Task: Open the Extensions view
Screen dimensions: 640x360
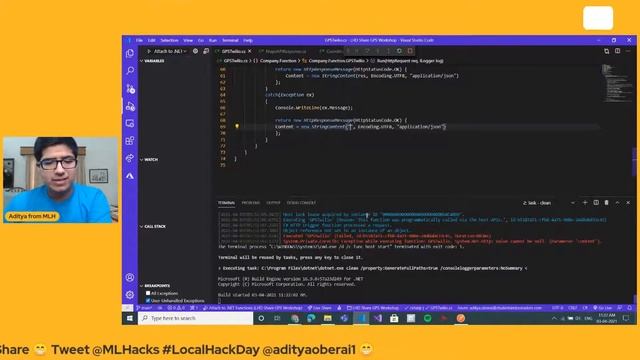Action: click(130, 141)
